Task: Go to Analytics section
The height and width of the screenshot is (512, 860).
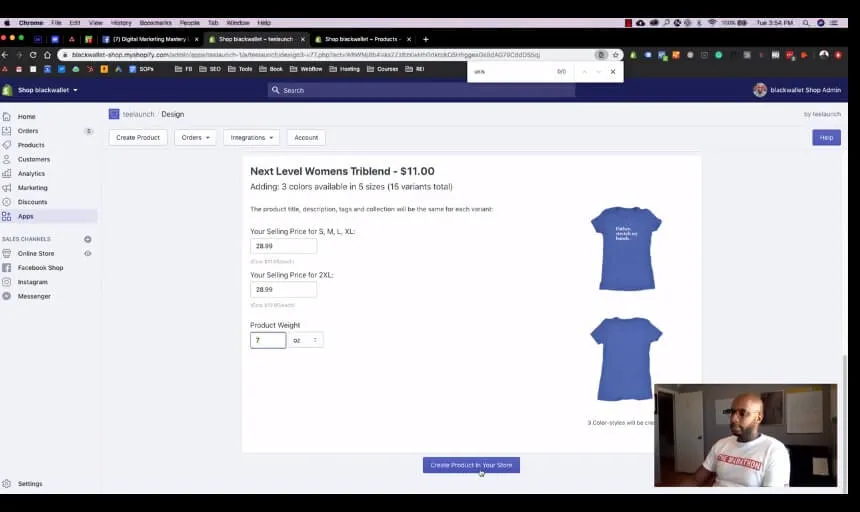Action: 31,173
